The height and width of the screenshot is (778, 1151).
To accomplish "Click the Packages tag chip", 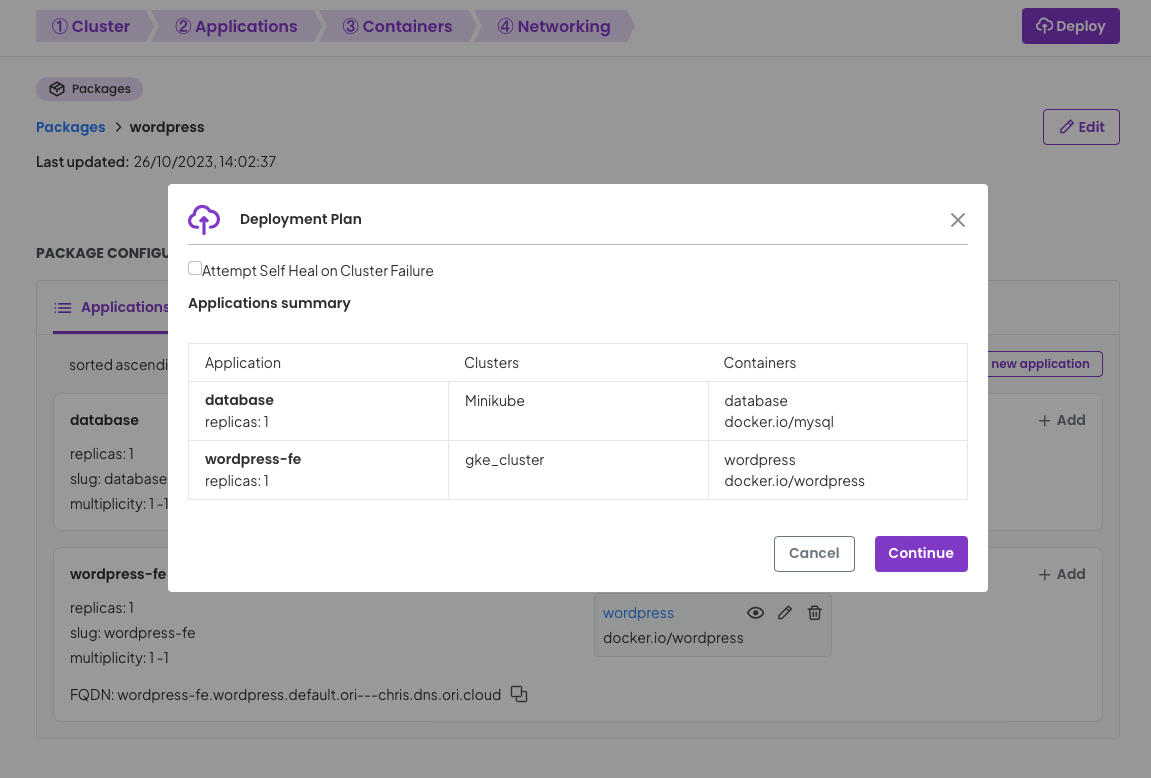I will point(90,89).
